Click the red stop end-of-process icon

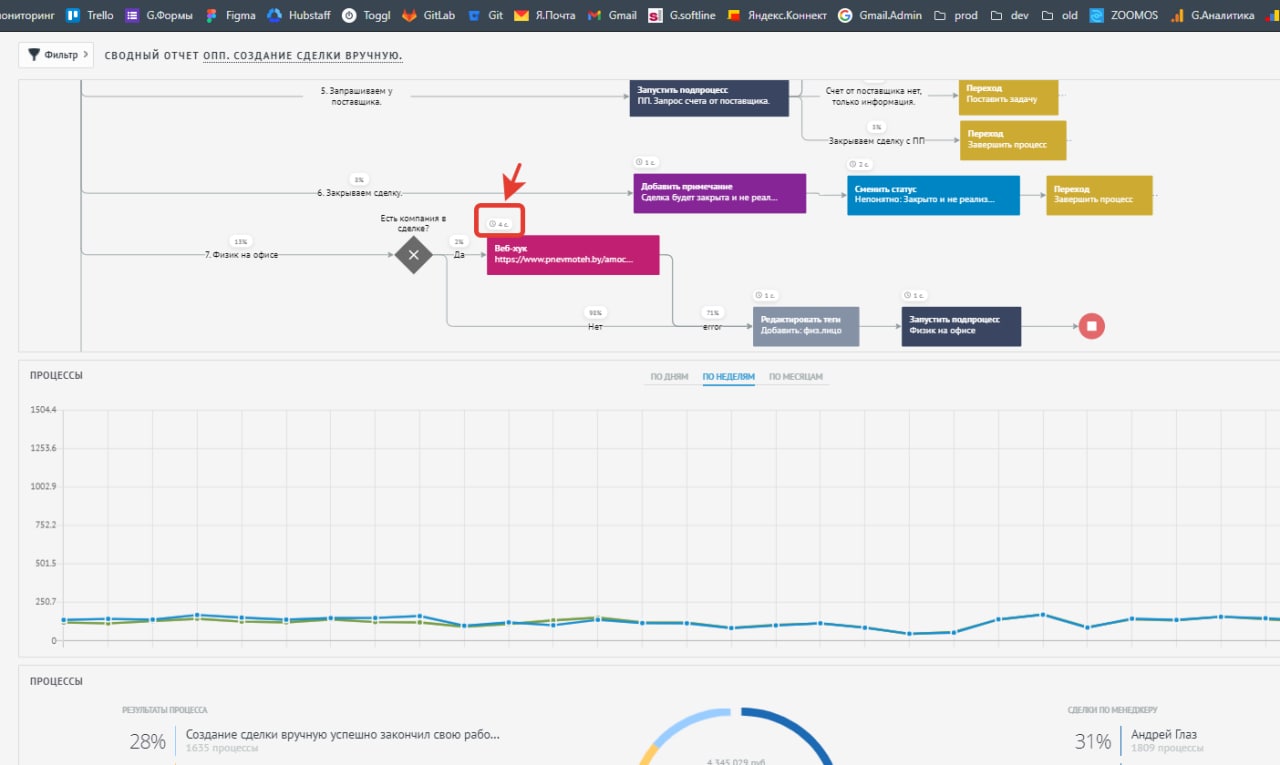point(1092,326)
